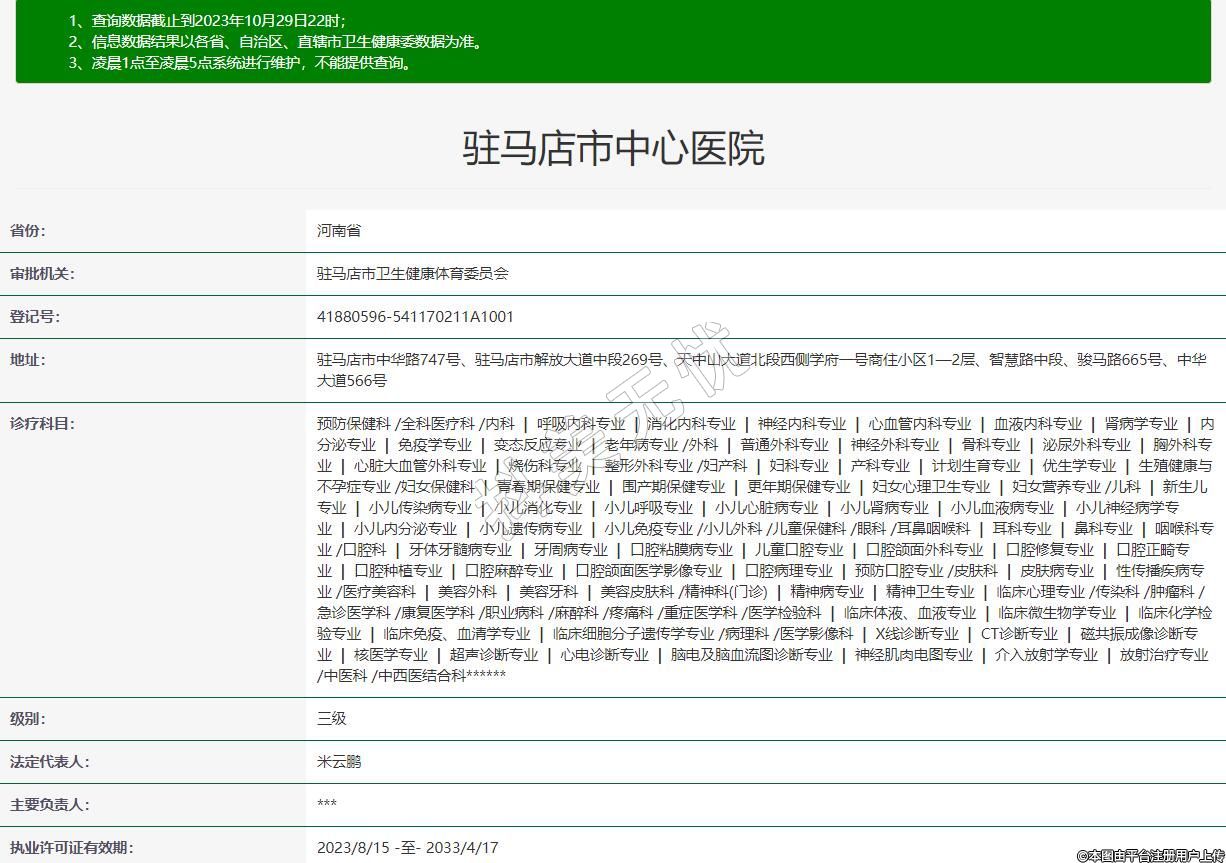The image size is (1226, 863).
Task: Click the validity dates 2023/8/15 -至- 2033/4/17
Action: click(x=407, y=848)
